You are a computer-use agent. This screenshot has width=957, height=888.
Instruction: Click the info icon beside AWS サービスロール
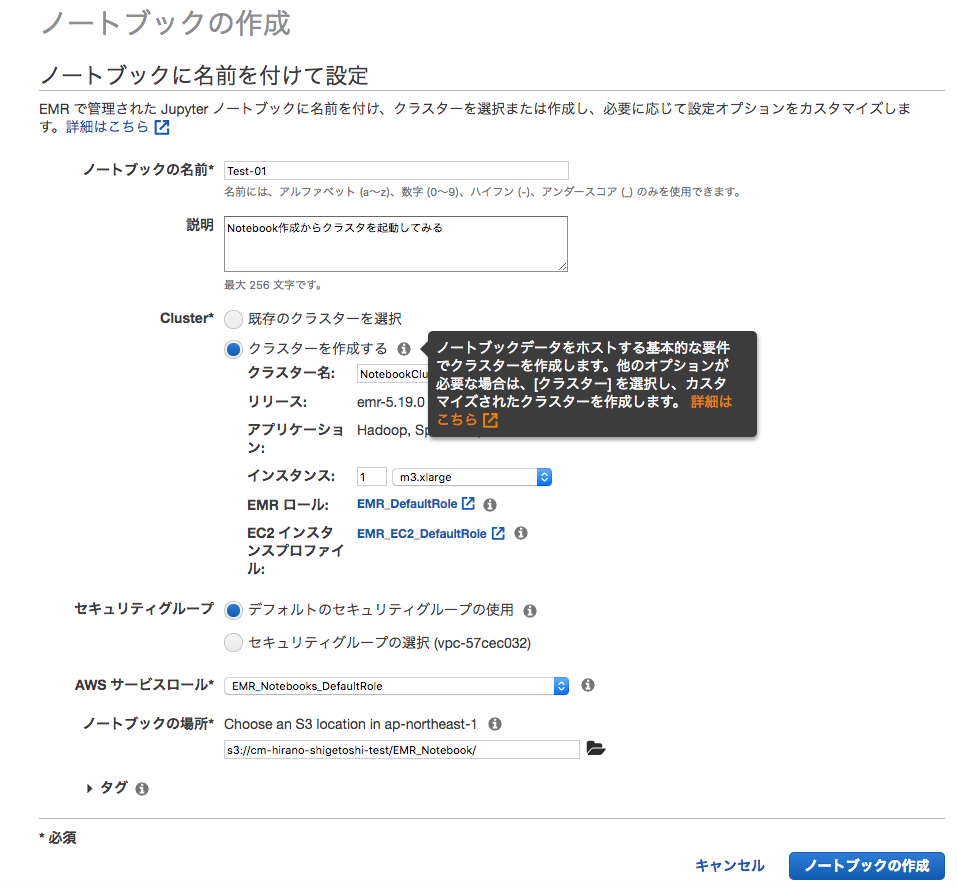point(587,685)
